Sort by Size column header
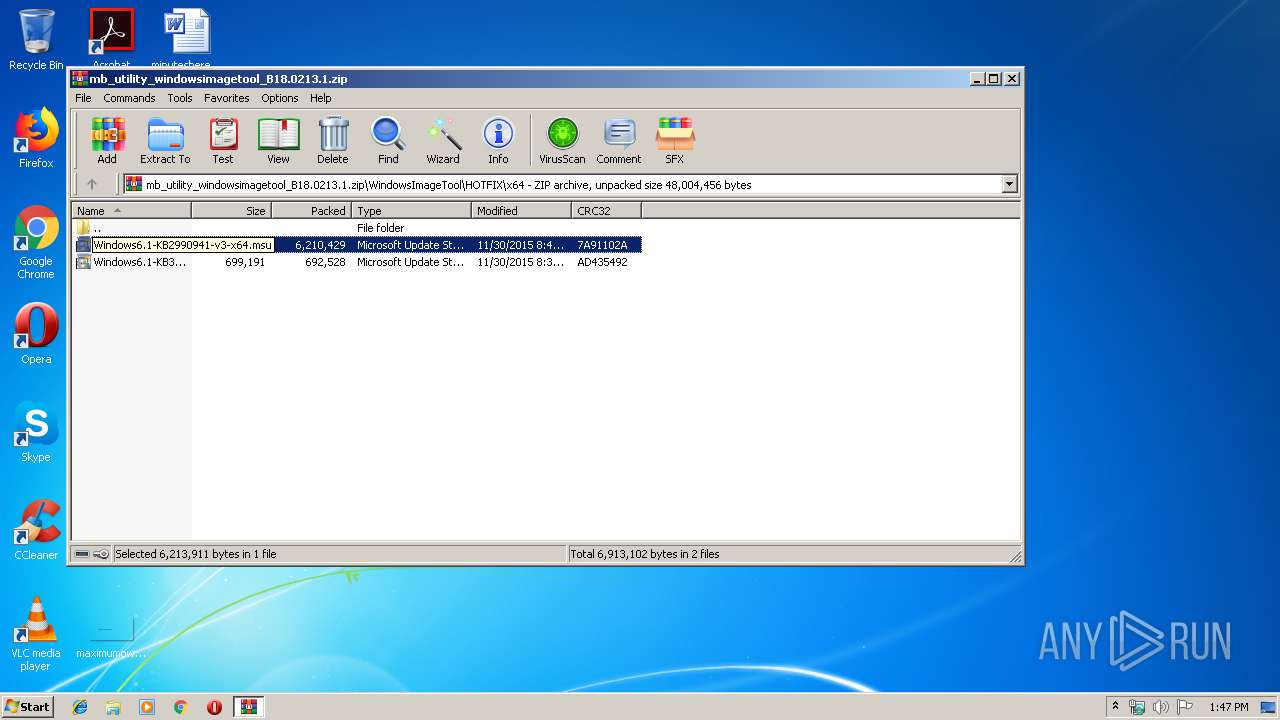The width and height of the screenshot is (1280, 720). click(232, 211)
